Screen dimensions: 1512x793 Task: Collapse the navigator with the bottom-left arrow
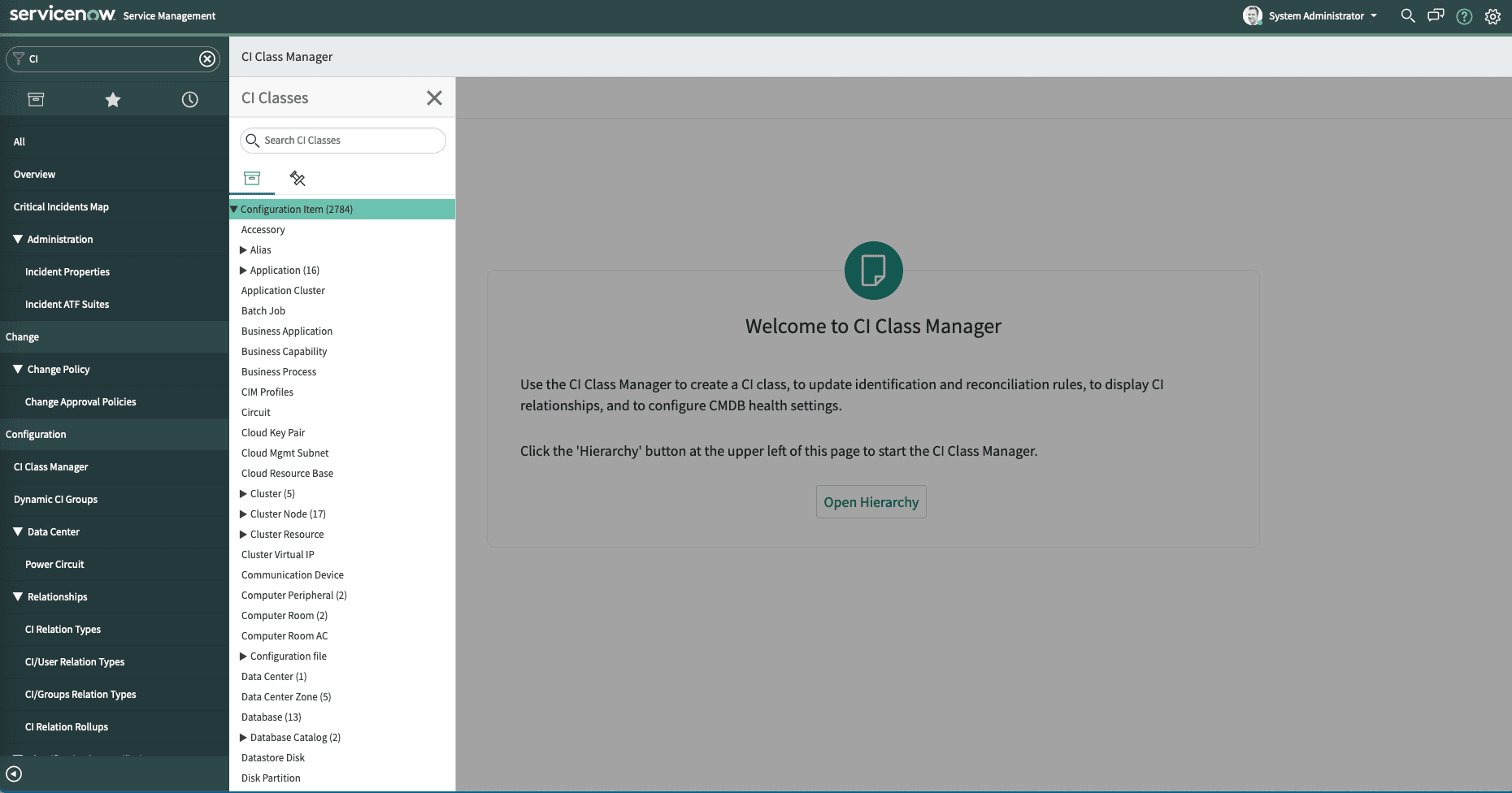(x=14, y=773)
